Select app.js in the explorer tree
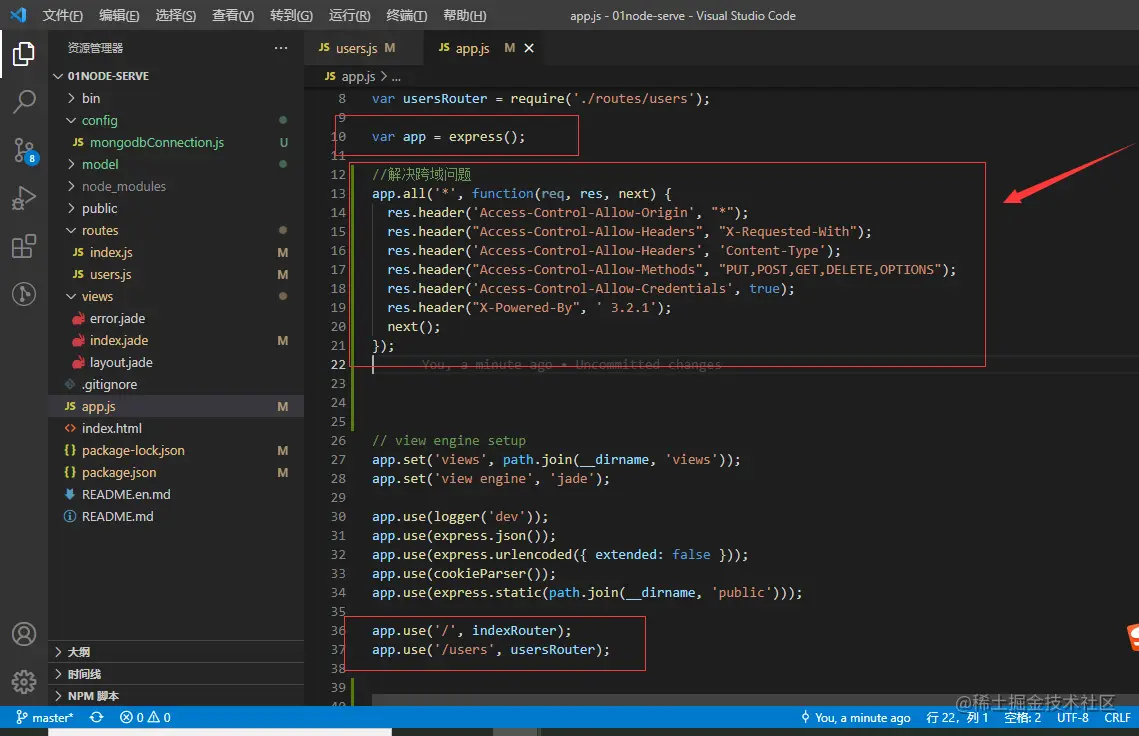 coord(176,406)
